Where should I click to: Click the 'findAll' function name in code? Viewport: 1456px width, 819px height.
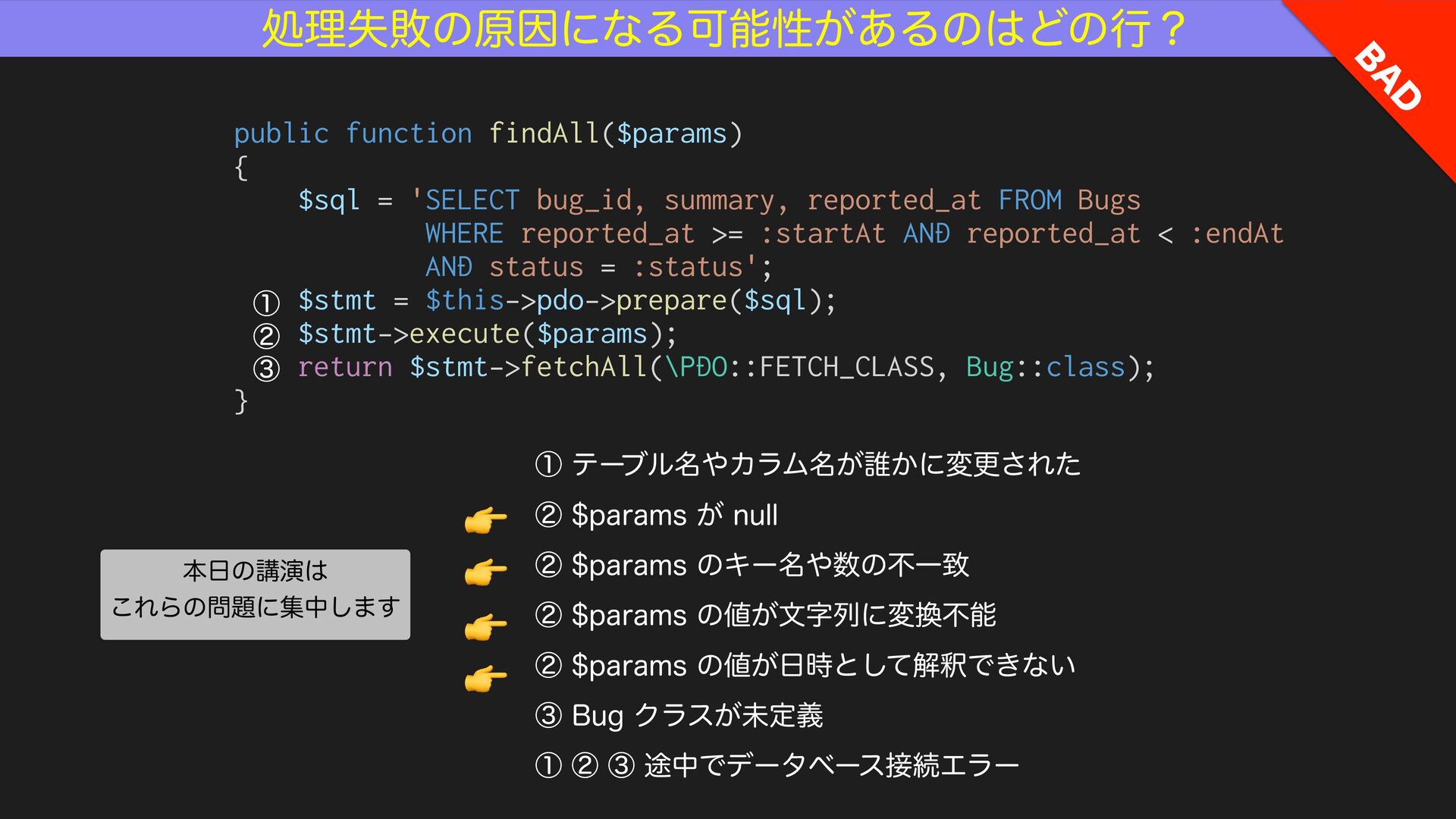[544, 133]
